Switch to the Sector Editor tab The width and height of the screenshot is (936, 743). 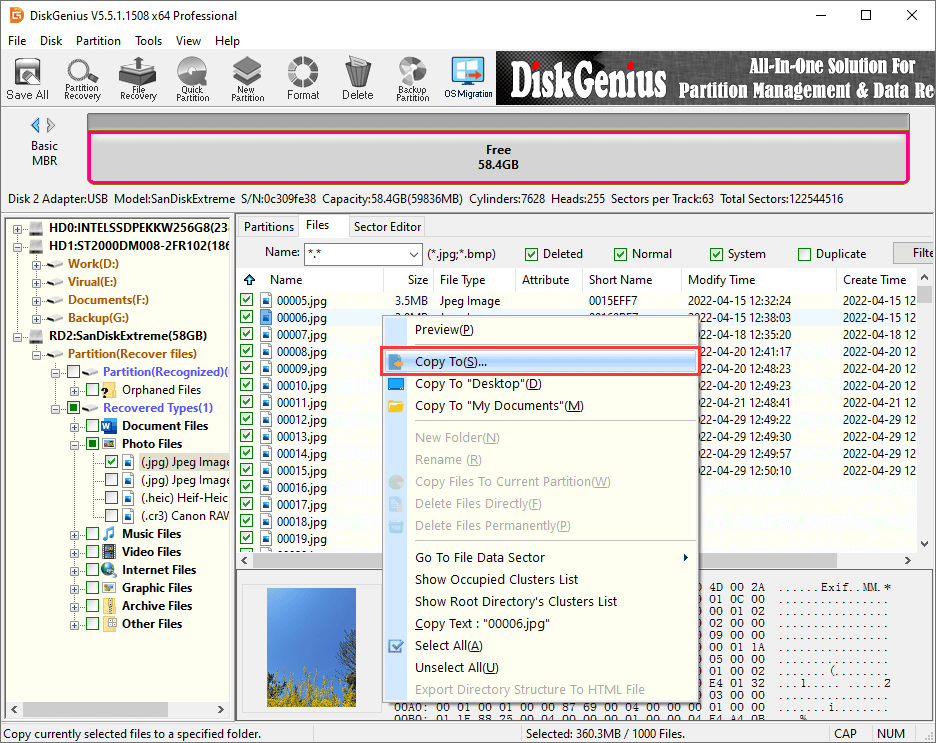pos(387,227)
